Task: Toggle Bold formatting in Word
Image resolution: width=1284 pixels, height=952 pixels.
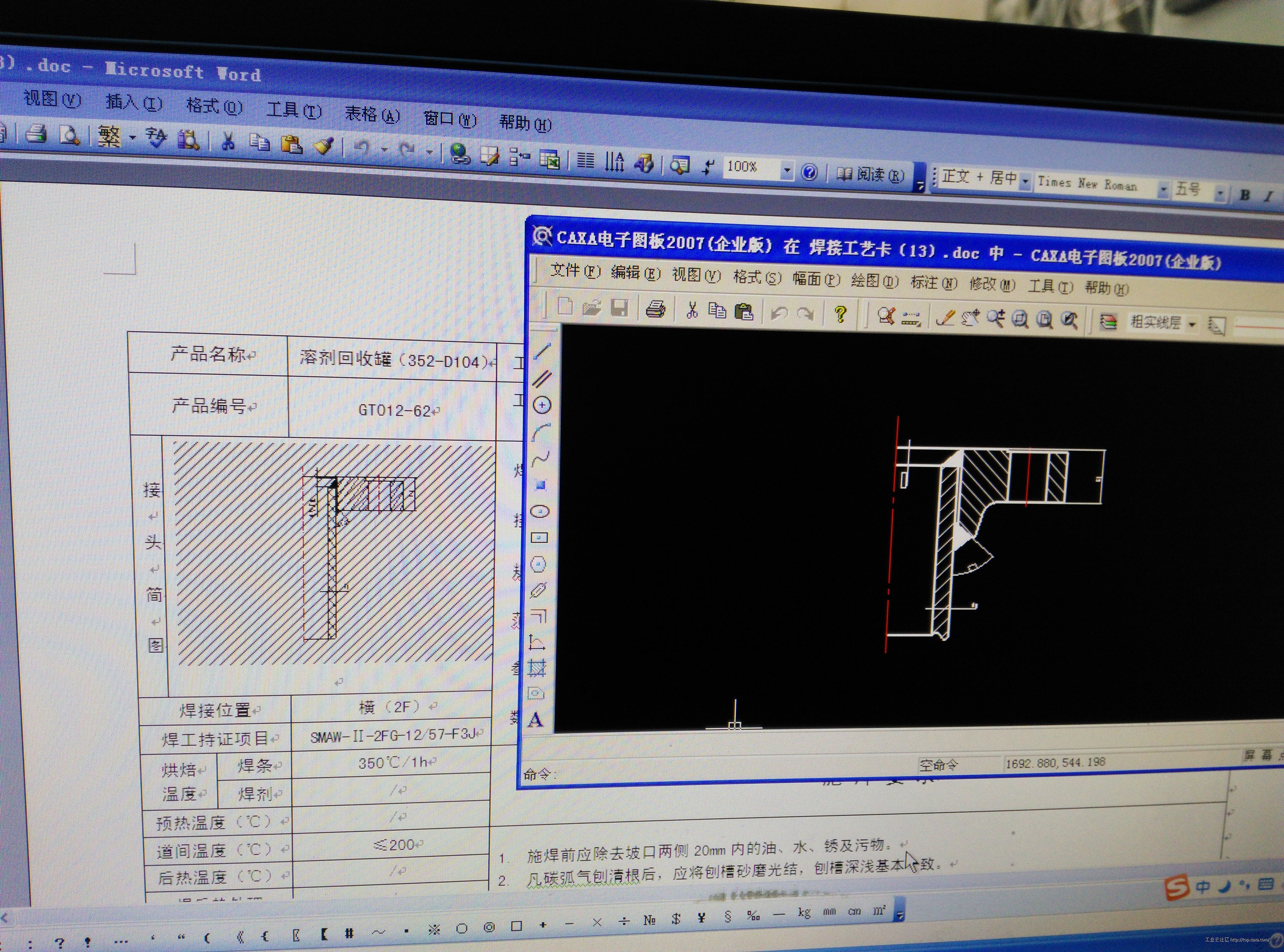Action: click(x=1245, y=195)
